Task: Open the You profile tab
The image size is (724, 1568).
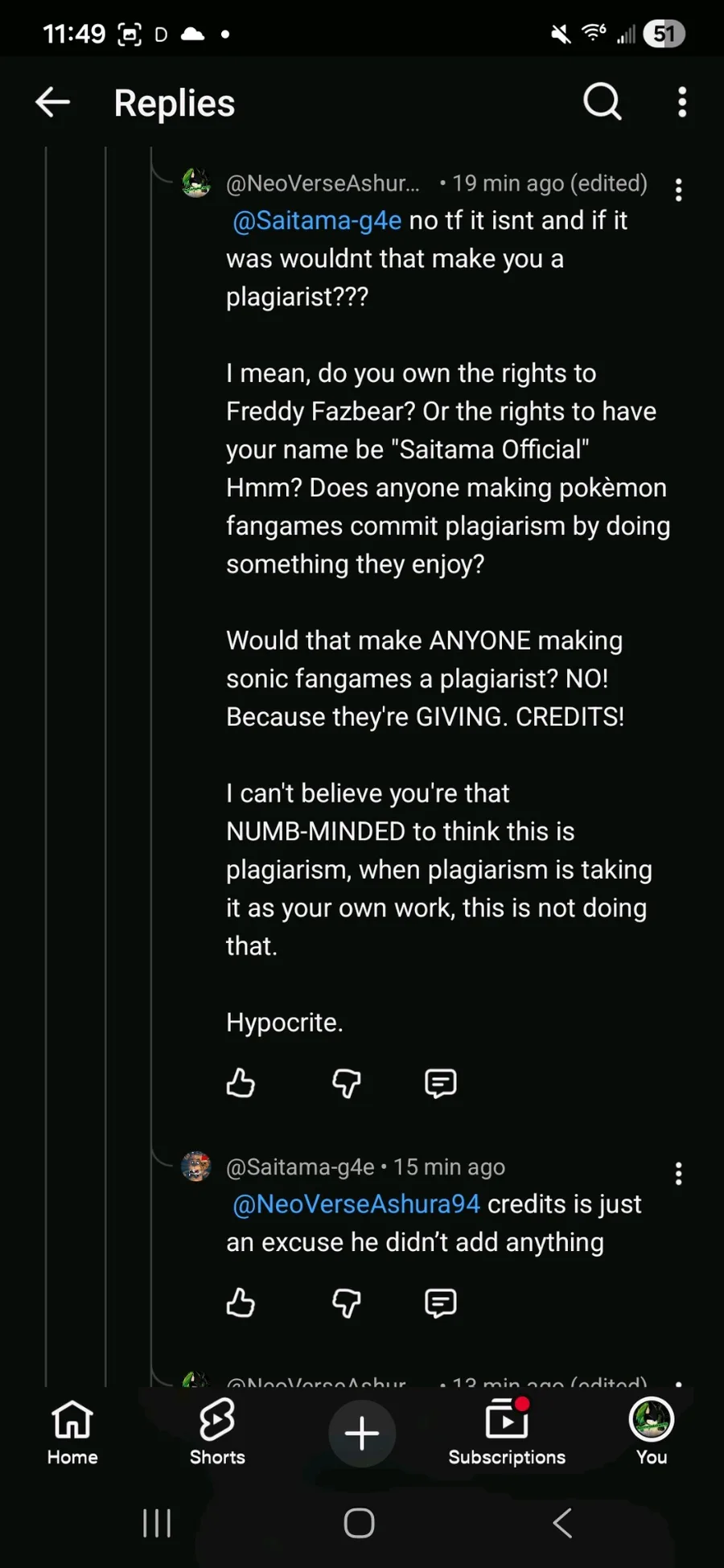Action: click(x=652, y=1433)
